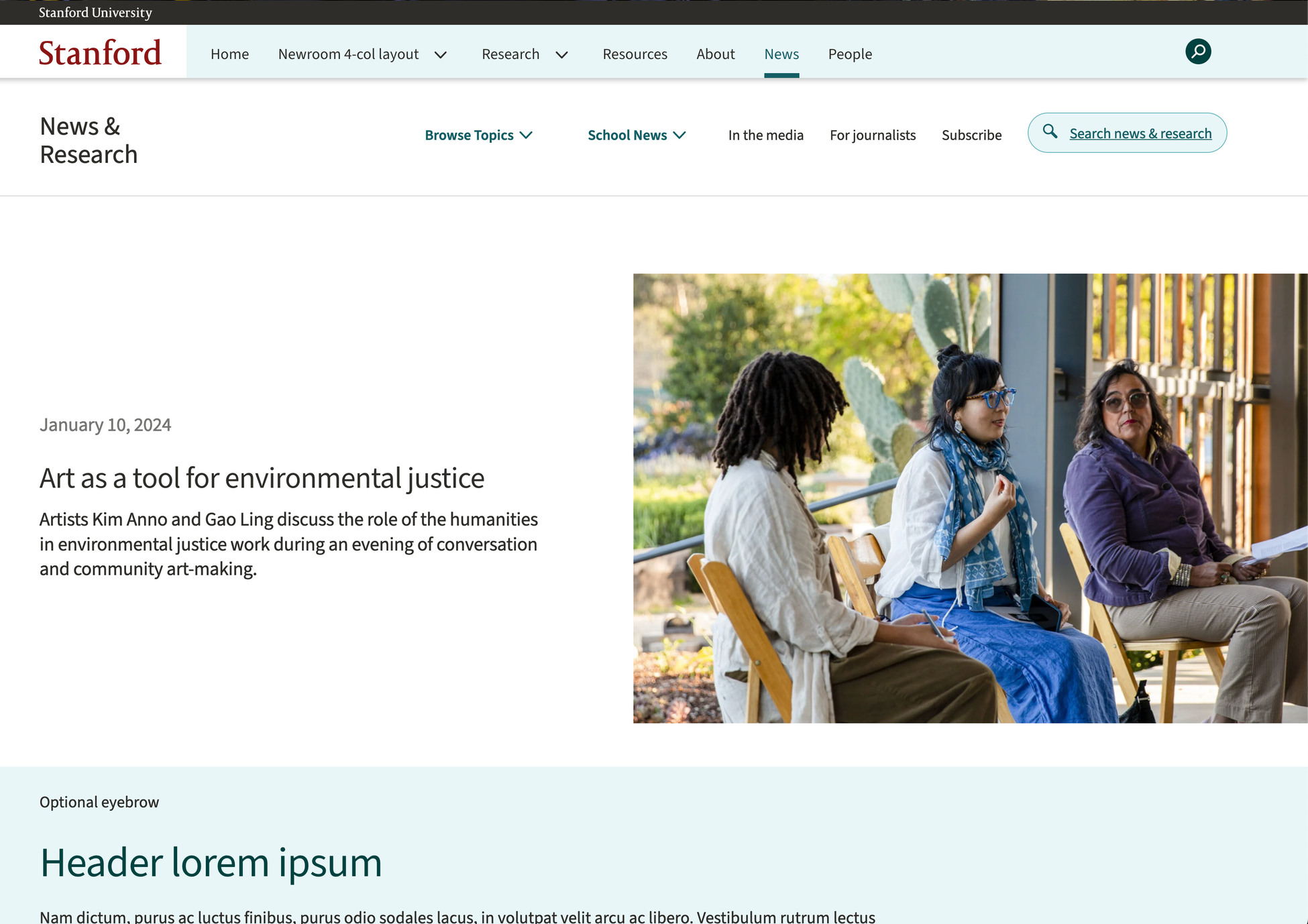This screenshot has height=924, width=1308.
Task: Open the School News dropdown
Action: click(x=637, y=135)
